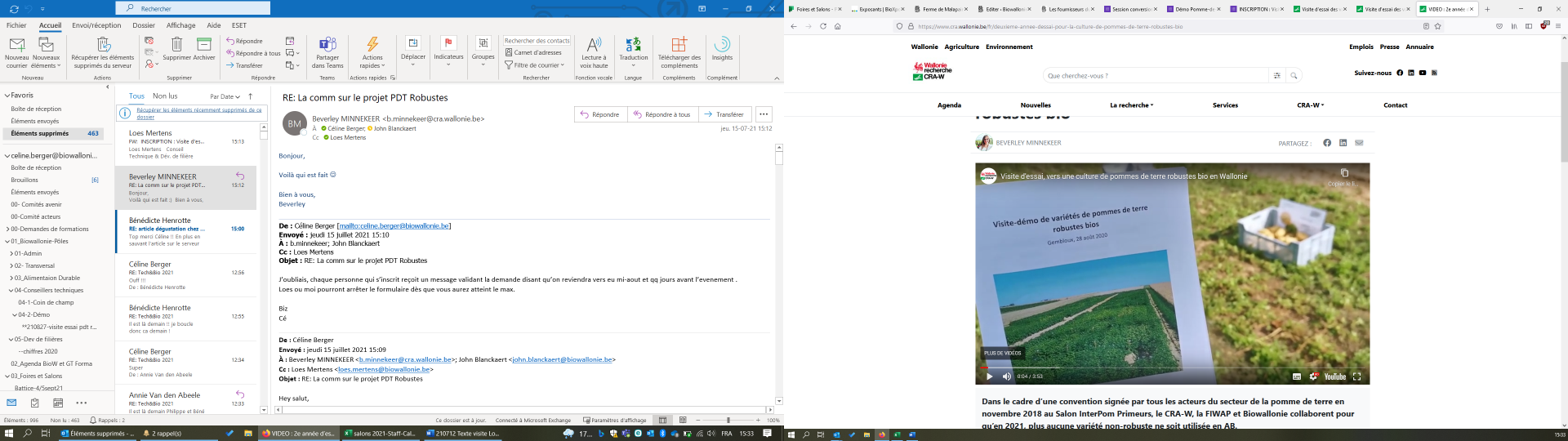1568x441 pixels.
Task: Open the Déplacer dropdown
Action: tap(413, 51)
